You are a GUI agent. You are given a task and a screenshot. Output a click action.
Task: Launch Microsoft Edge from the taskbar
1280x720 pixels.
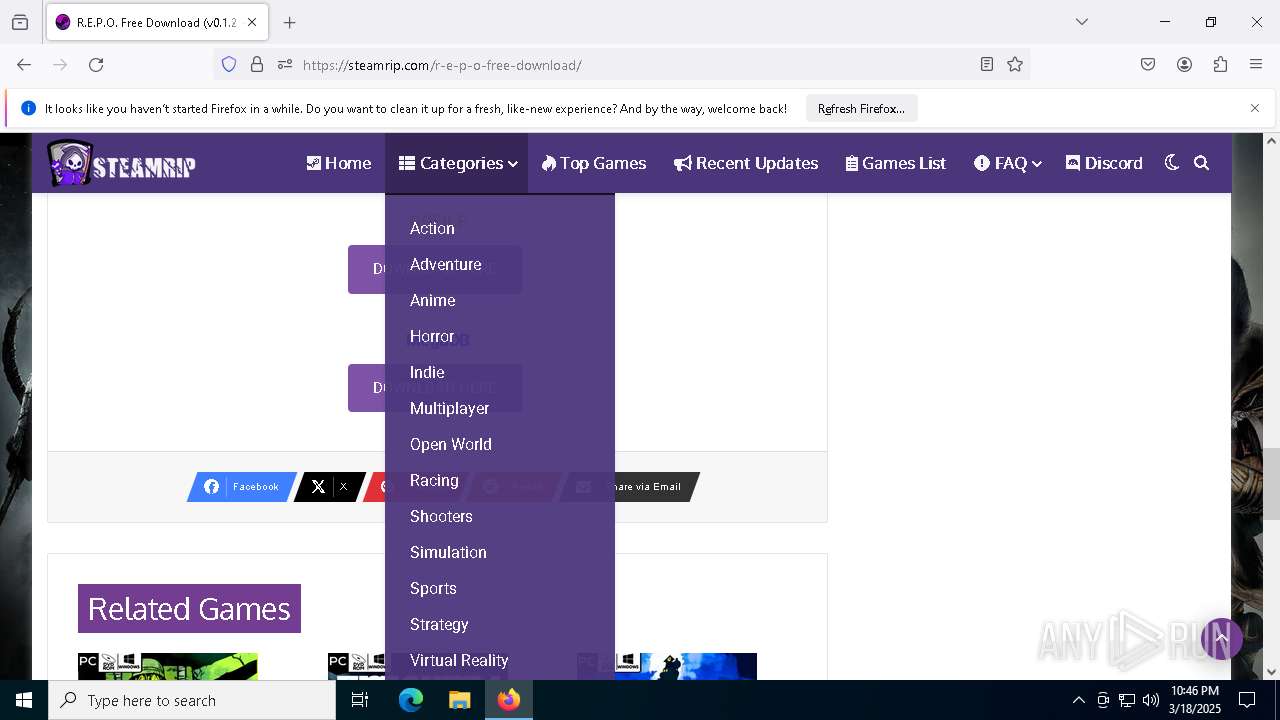[x=411, y=700]
